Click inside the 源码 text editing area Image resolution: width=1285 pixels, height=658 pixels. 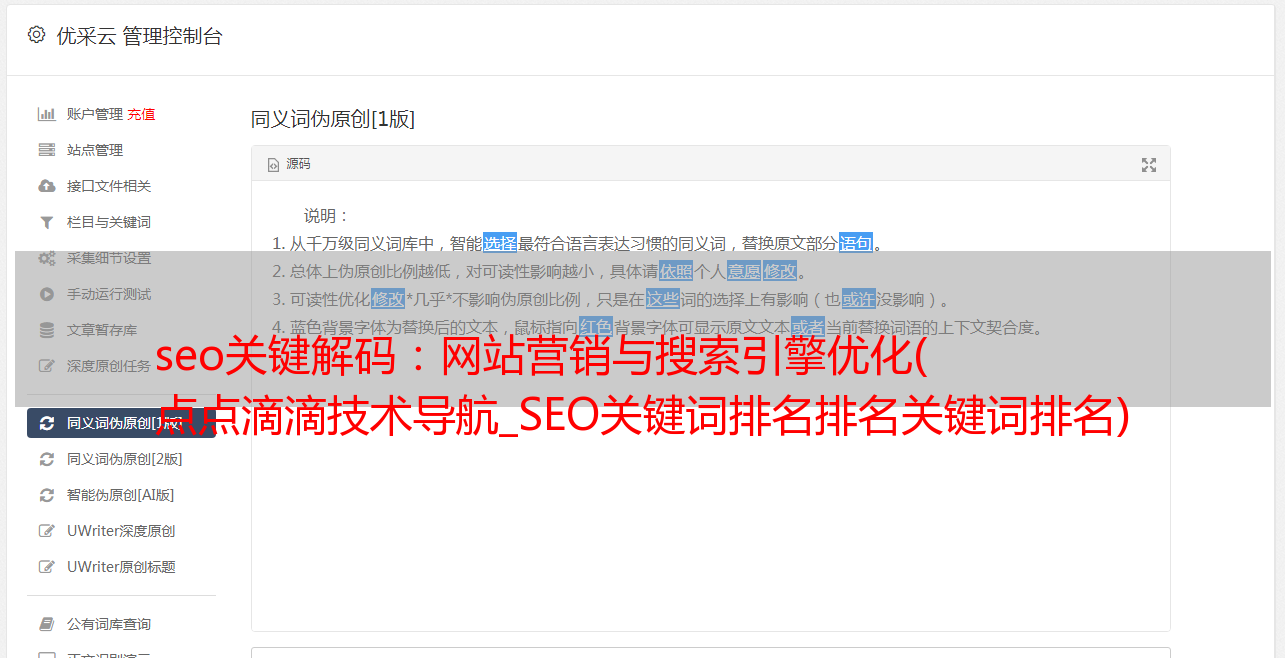710,480
